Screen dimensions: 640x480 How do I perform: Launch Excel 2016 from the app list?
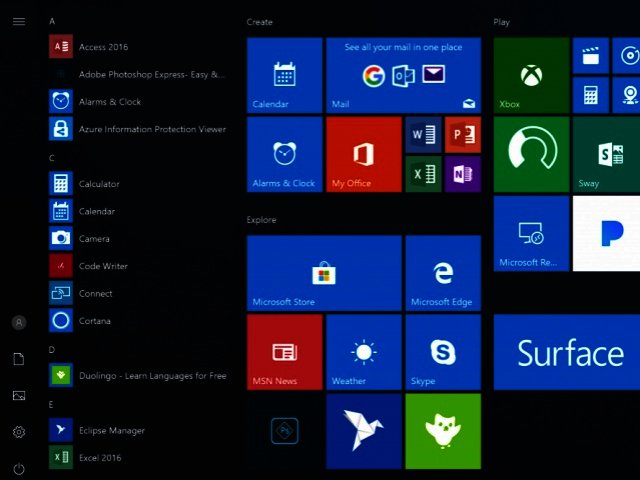(x=139, y=458)
